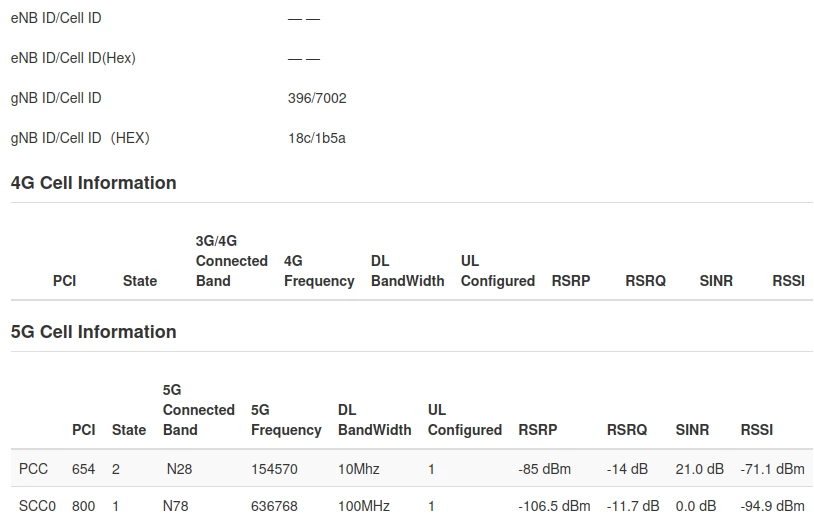
Task: Click the 5G Connected Band column header
Action: tap(198, 410)
